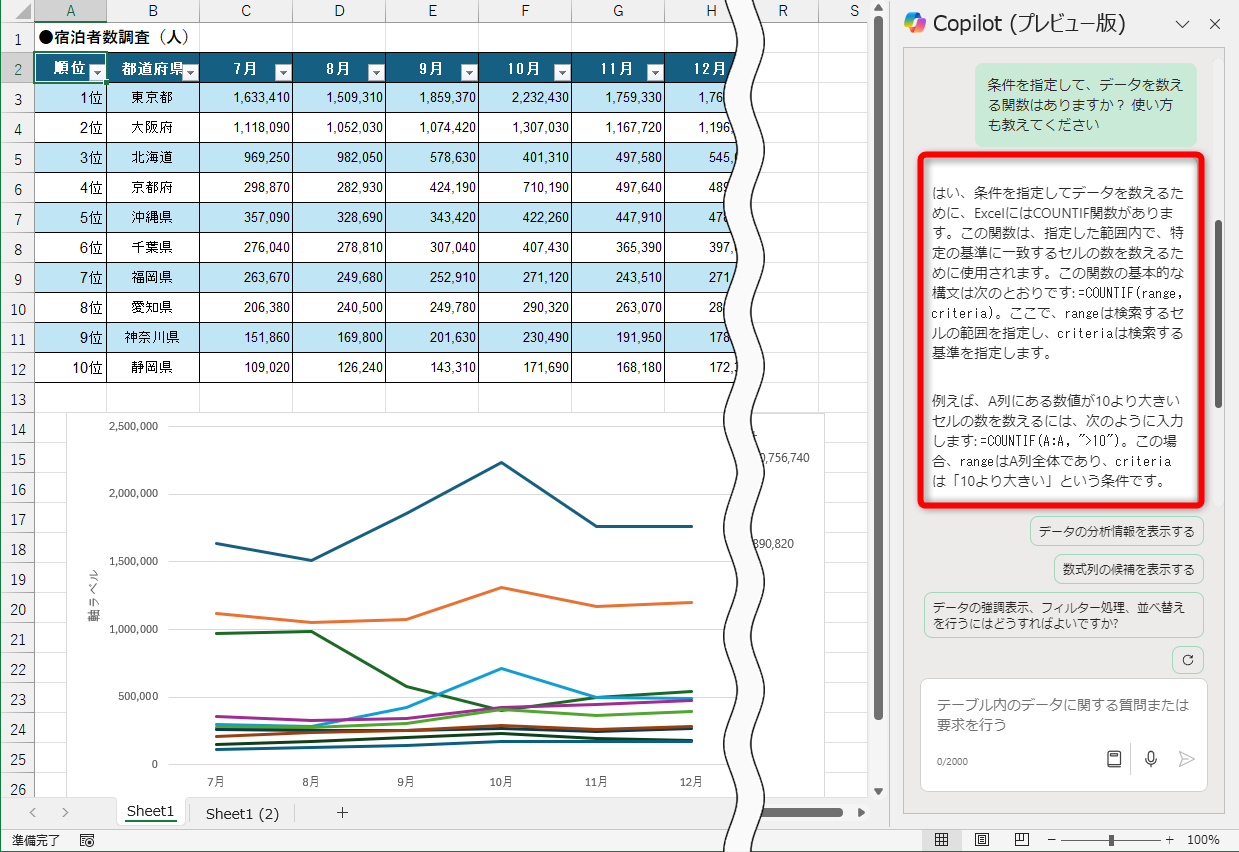Image resolution: width=1239 pixels, height=852 pixels.
Task: Select Page Break Preview in status bar
Action: (1022, 841)
